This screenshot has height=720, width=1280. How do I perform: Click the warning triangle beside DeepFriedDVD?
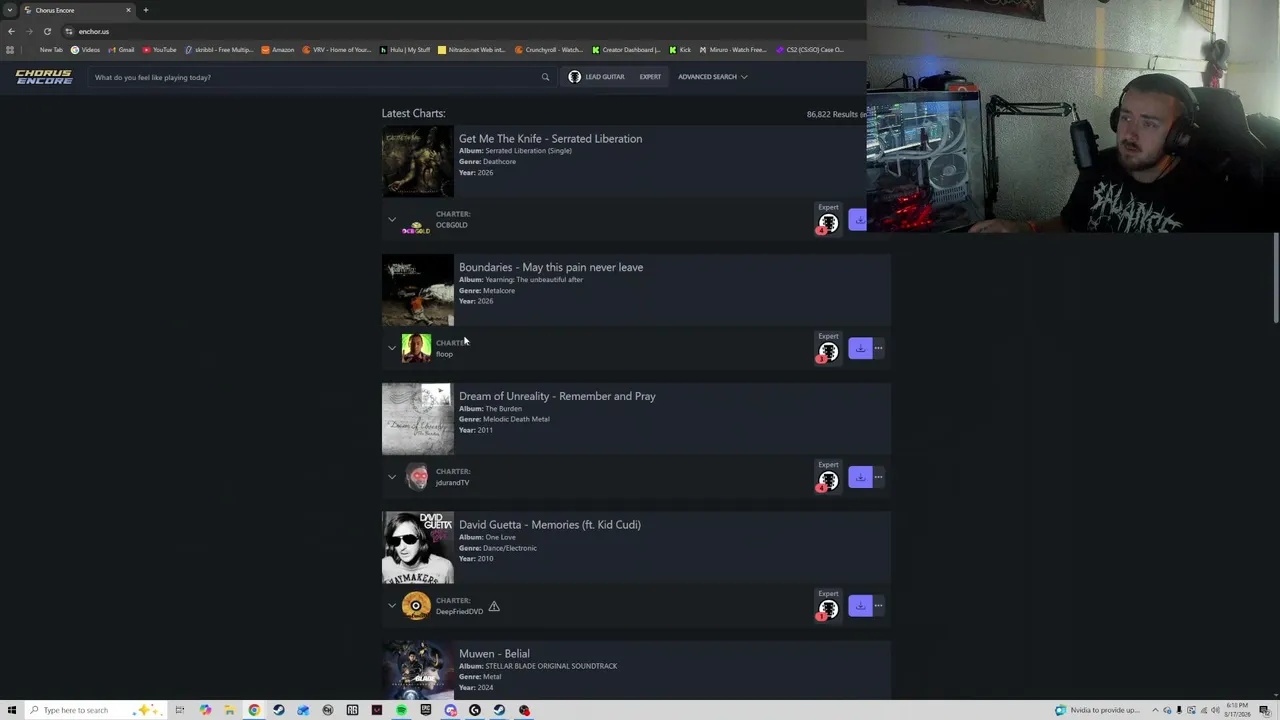click(494, 606)
